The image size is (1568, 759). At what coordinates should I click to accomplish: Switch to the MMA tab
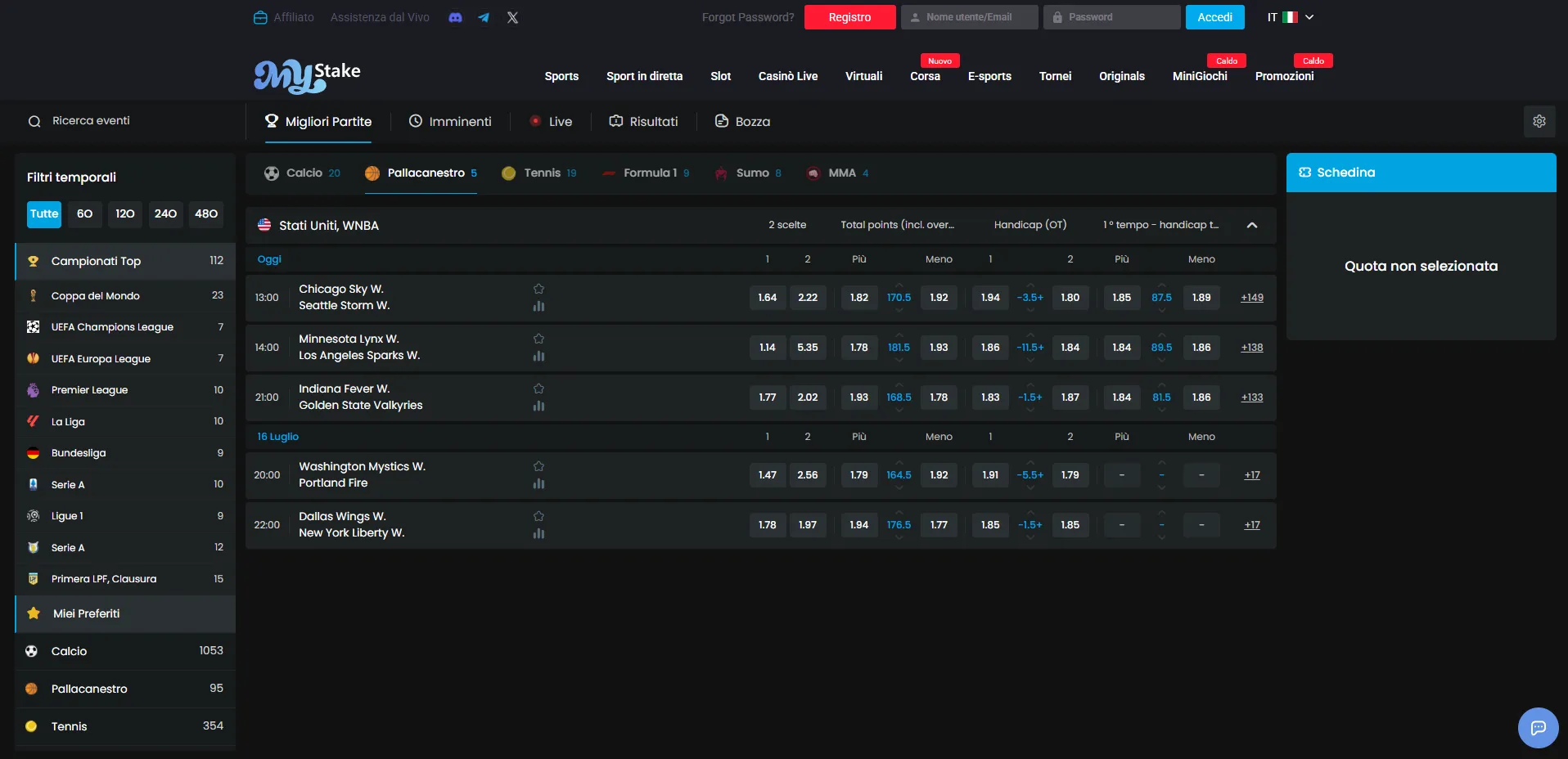pyautogui.click(x=837, y=173)
